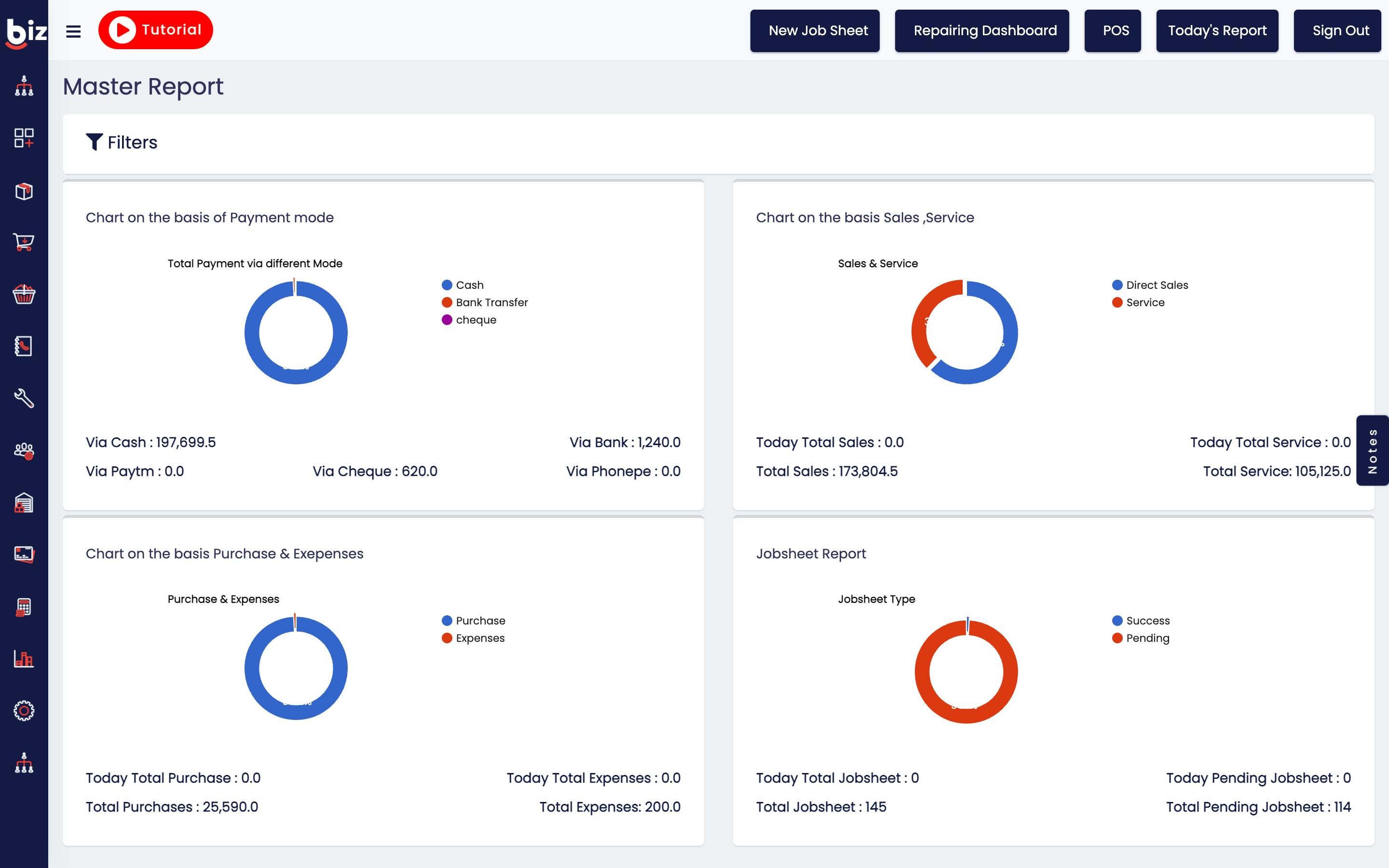1389x868 pixels.
Task: Open the bar chart reports sidebar icon
Action: (x=24, y=658)
